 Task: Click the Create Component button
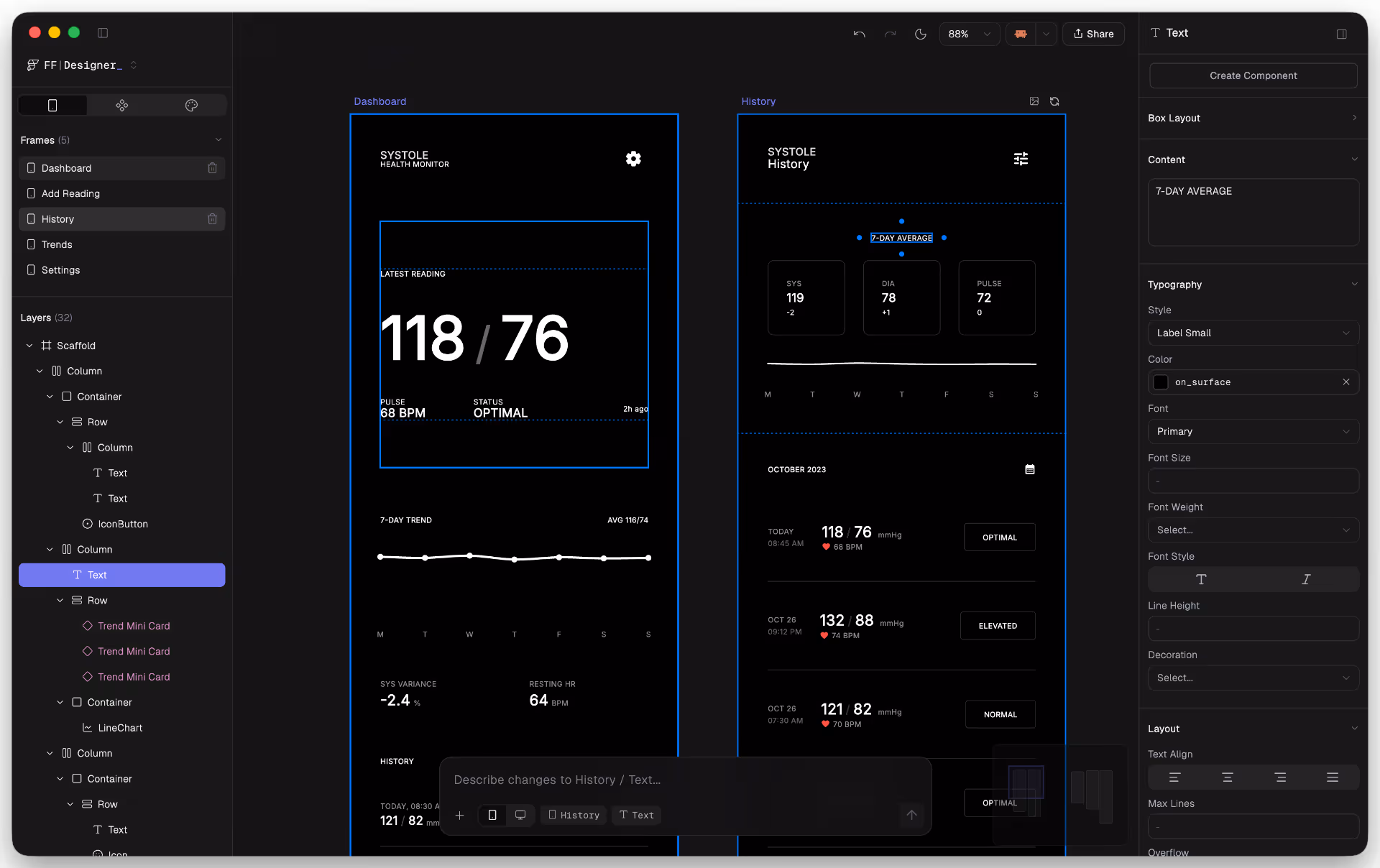(x=1253, y=75)
